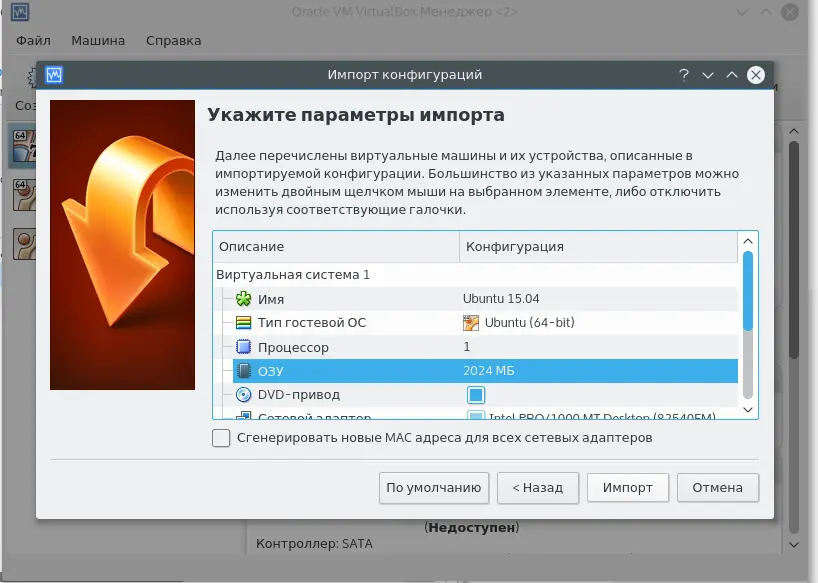
Task: Enable generating new MAC addresses checkbox
Action: 221,438
